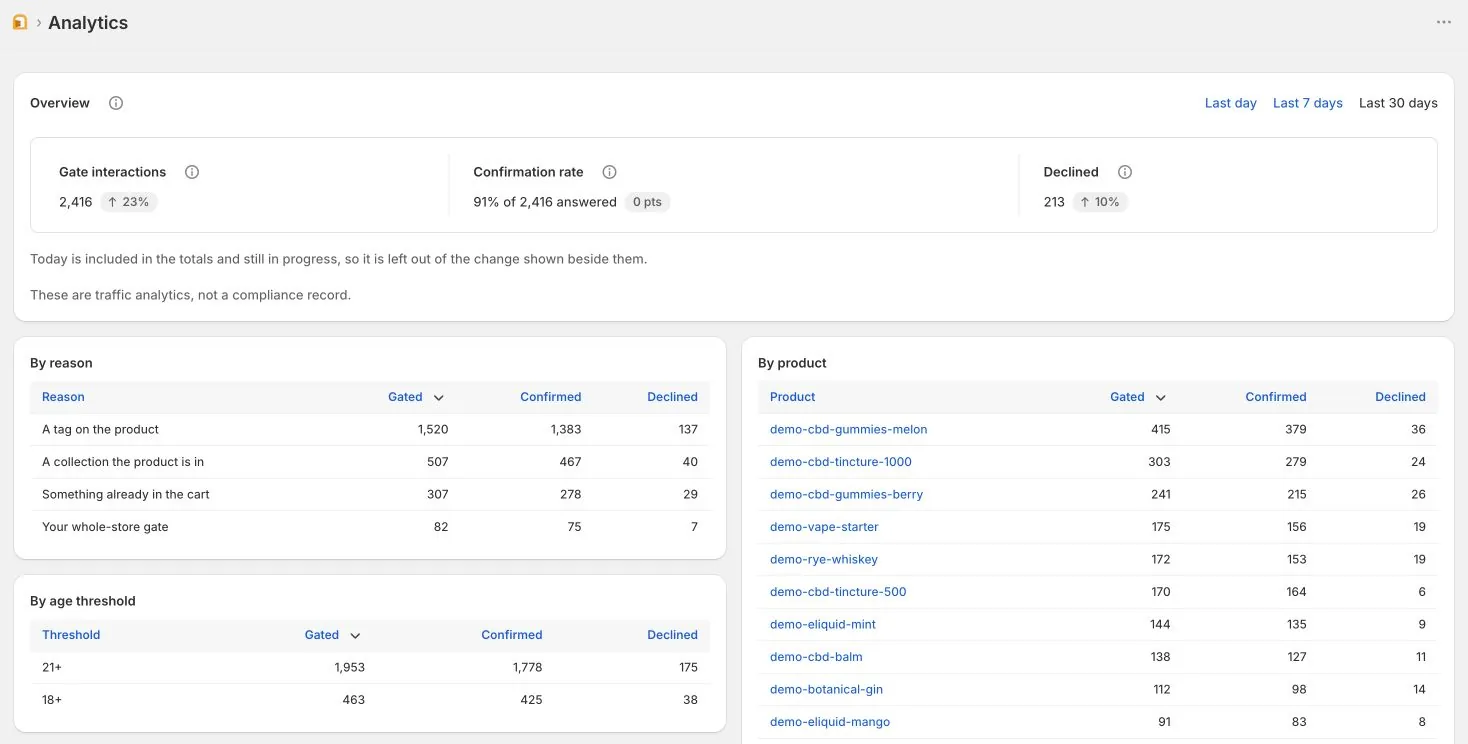
Task: Open demo-rye-whiskey product link
Action: point(824,559)
